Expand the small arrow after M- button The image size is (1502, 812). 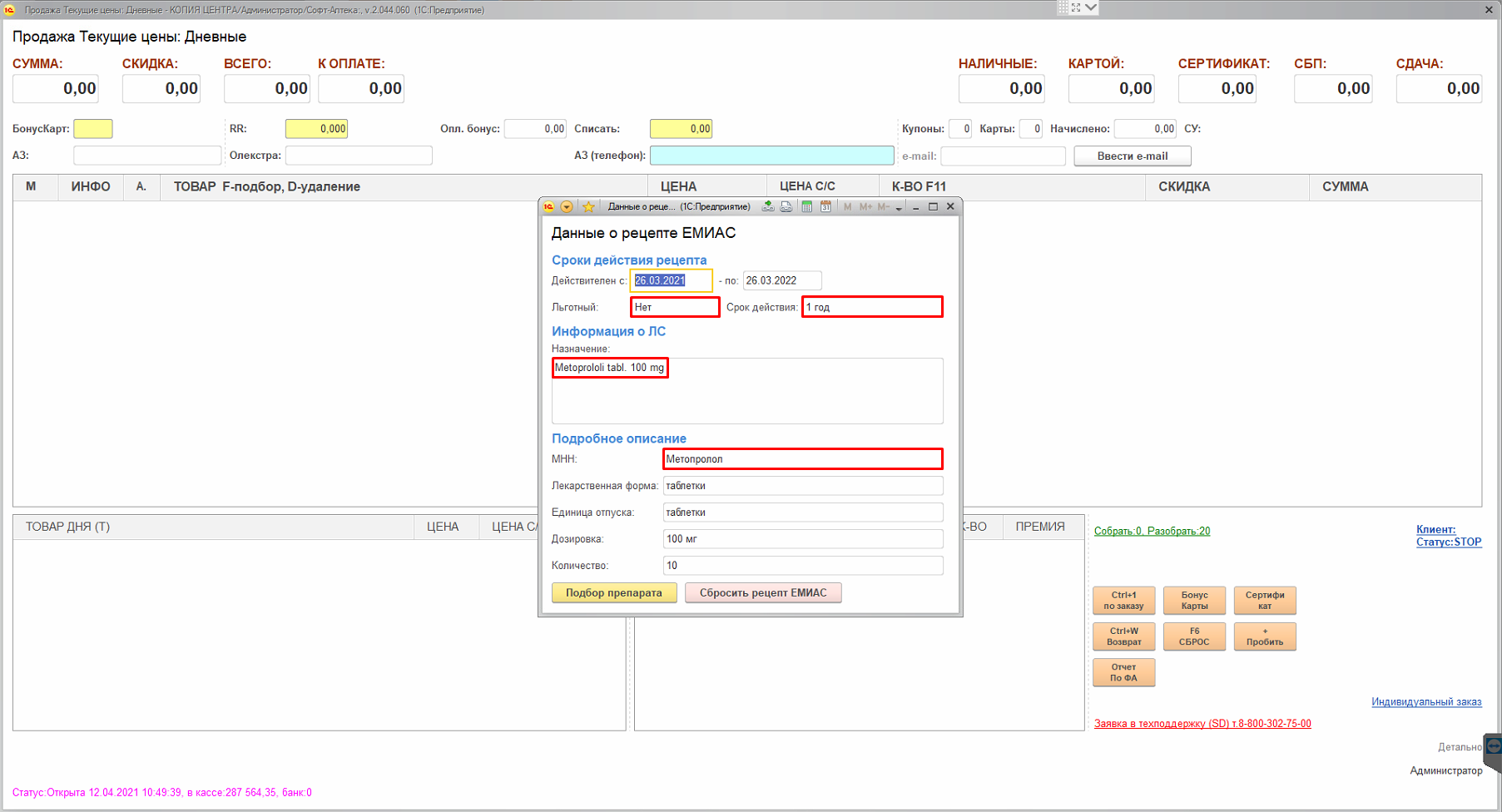(x=899, y=208)
